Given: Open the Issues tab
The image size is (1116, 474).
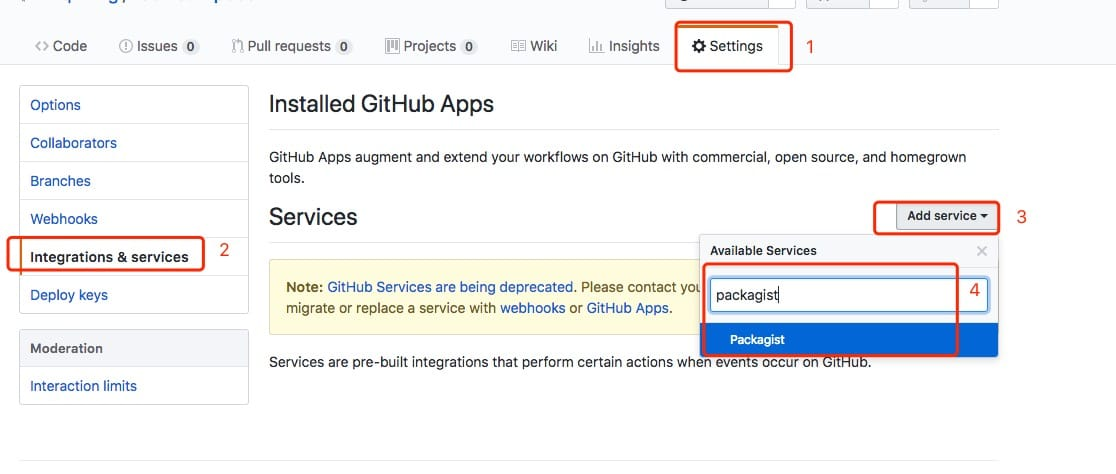Looking at the screenshot, I should pyautogui.click(x=157, y=46).
